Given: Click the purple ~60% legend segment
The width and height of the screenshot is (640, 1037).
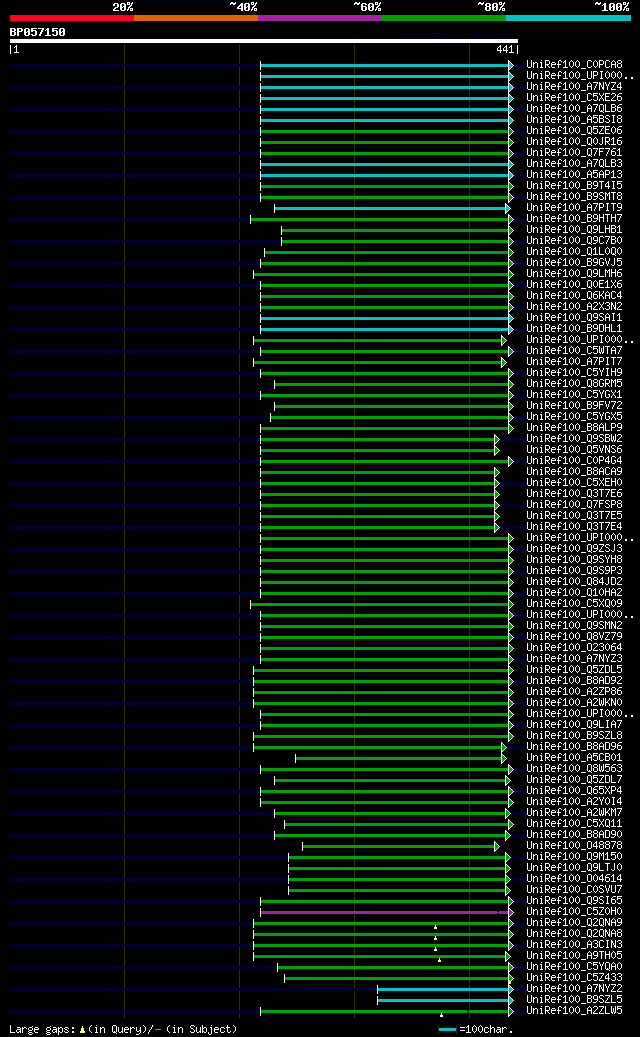Looking at the screenshot, I should pyautogui.click(x=320, y=18).
